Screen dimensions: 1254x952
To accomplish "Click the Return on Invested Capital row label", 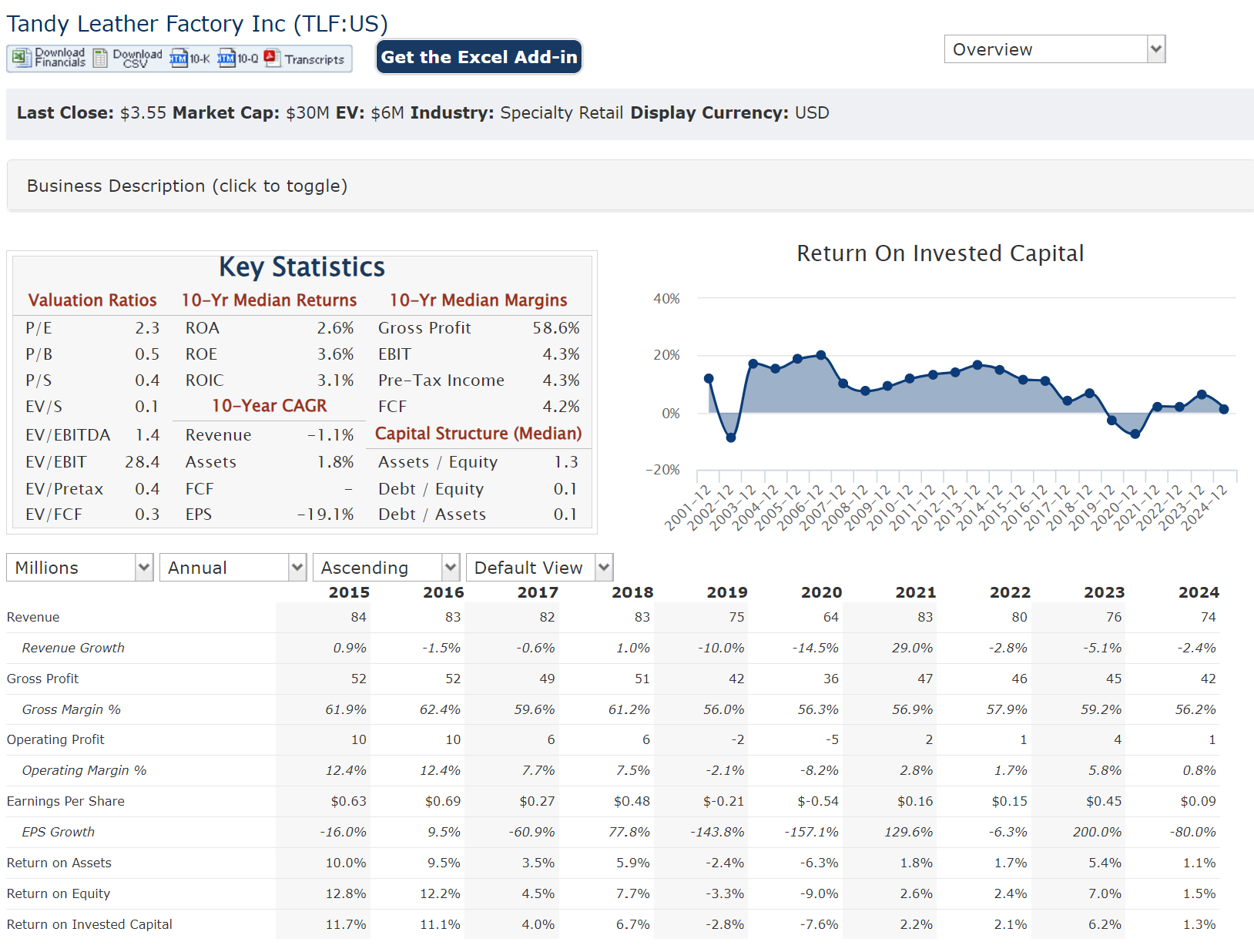I will point(89,924).
